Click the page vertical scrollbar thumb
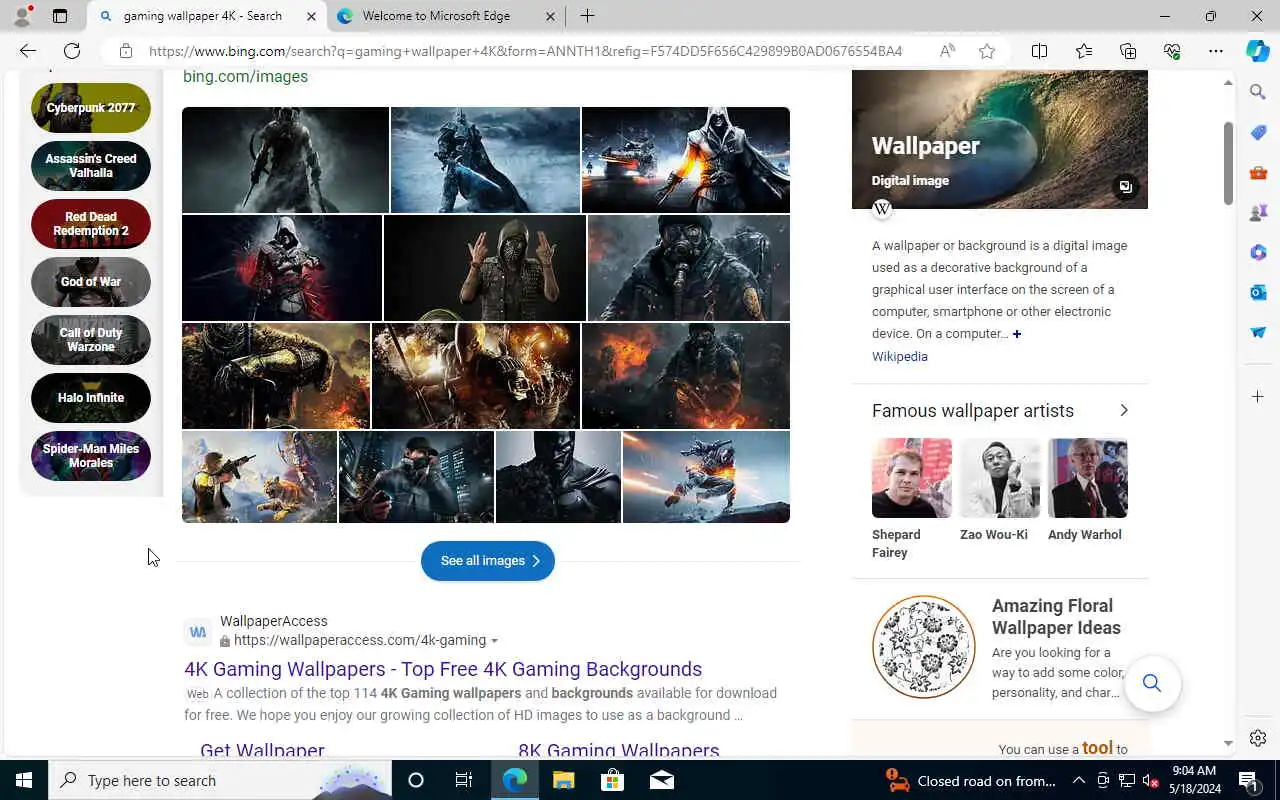 1228,164
